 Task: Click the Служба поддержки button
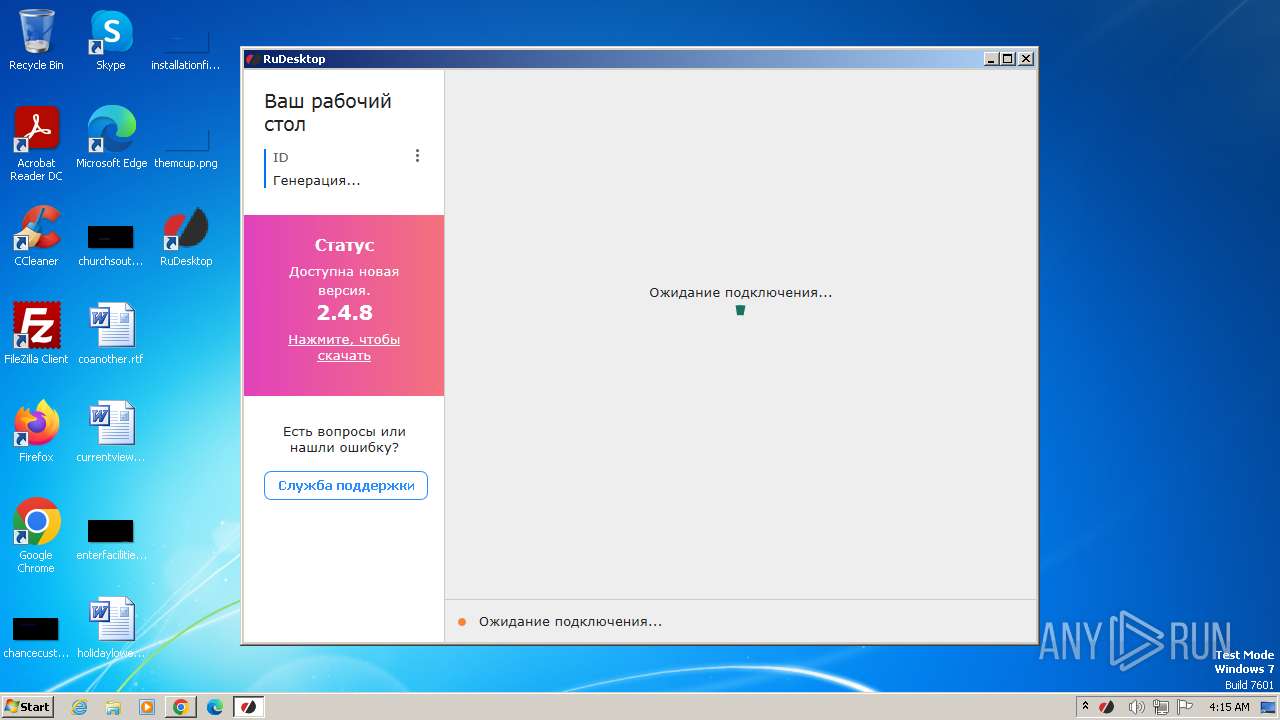(346, 486)
